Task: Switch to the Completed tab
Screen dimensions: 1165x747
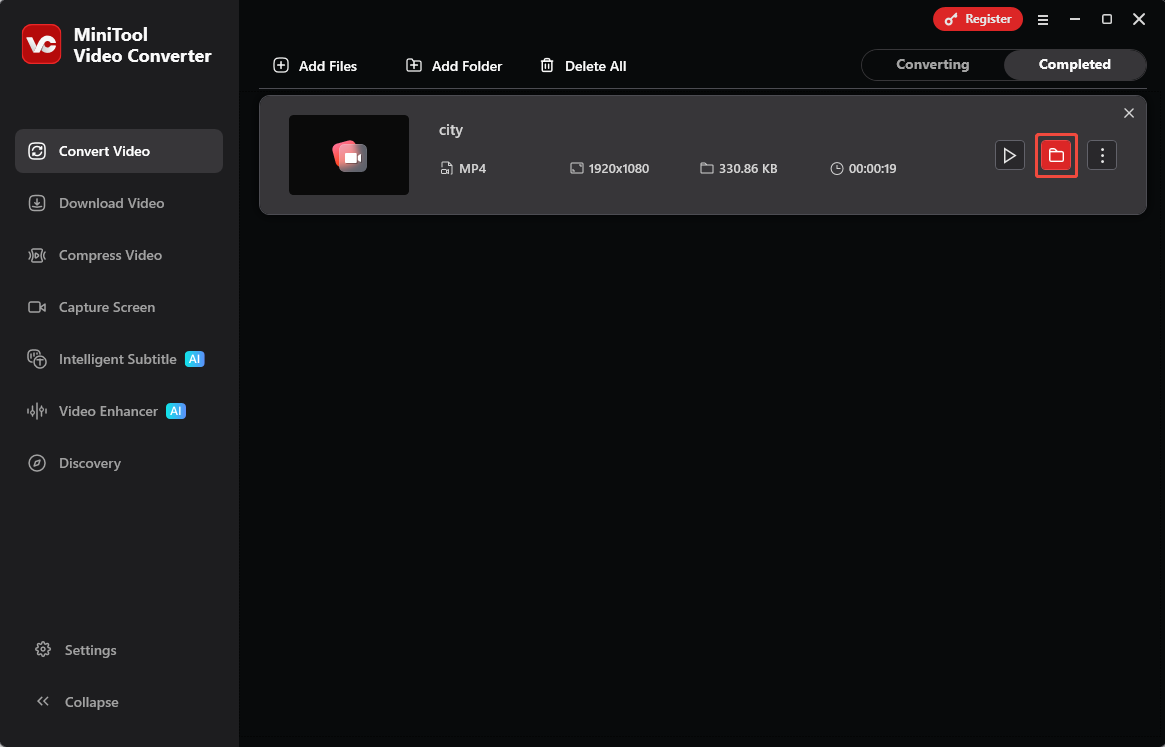Action: 1074,65
